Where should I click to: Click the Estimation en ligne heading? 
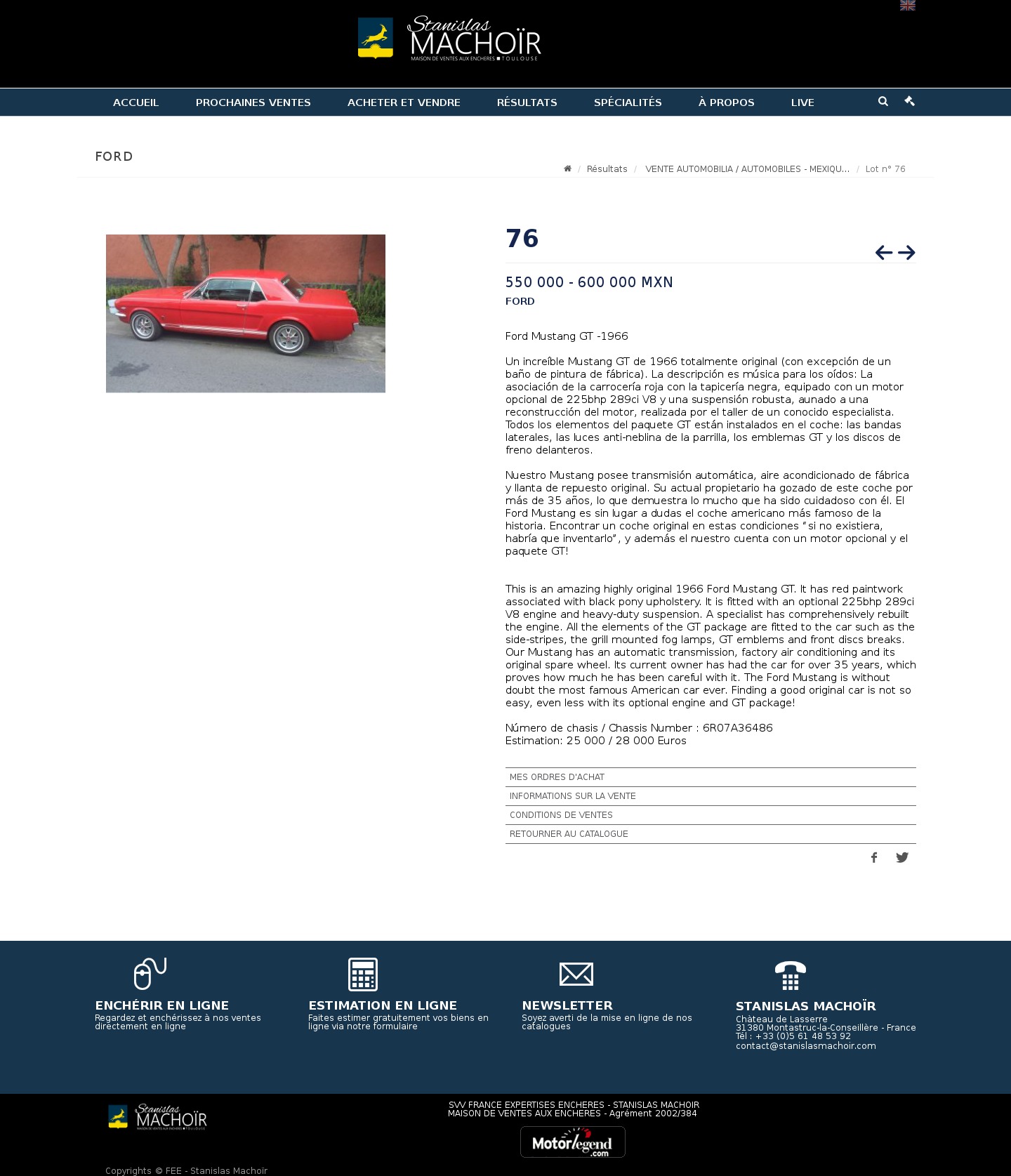(x=383, y=1005)
